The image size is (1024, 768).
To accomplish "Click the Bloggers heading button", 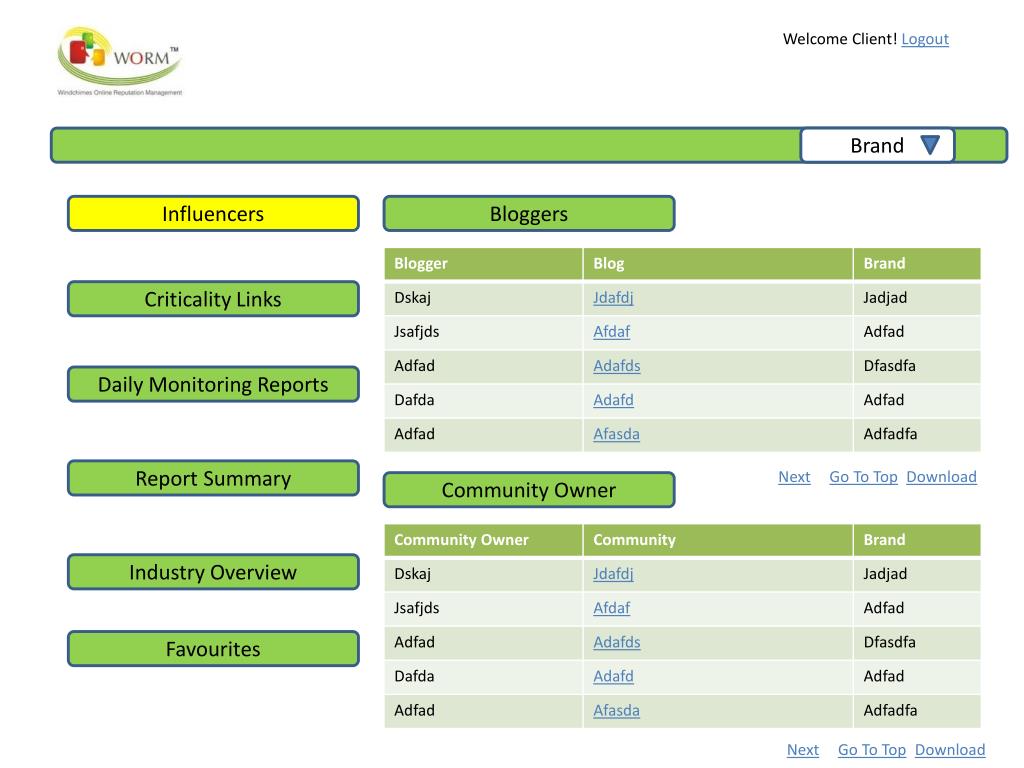I will pos(529,214).
